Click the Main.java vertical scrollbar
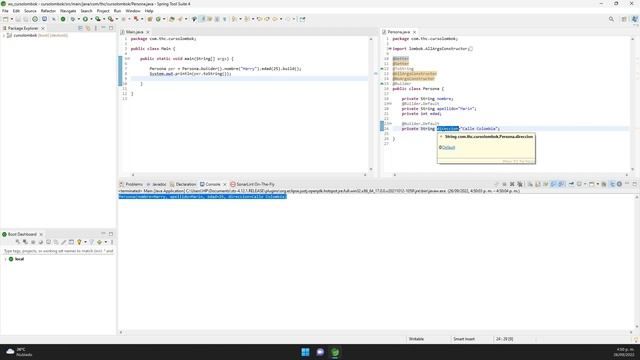 pos(371,104)
